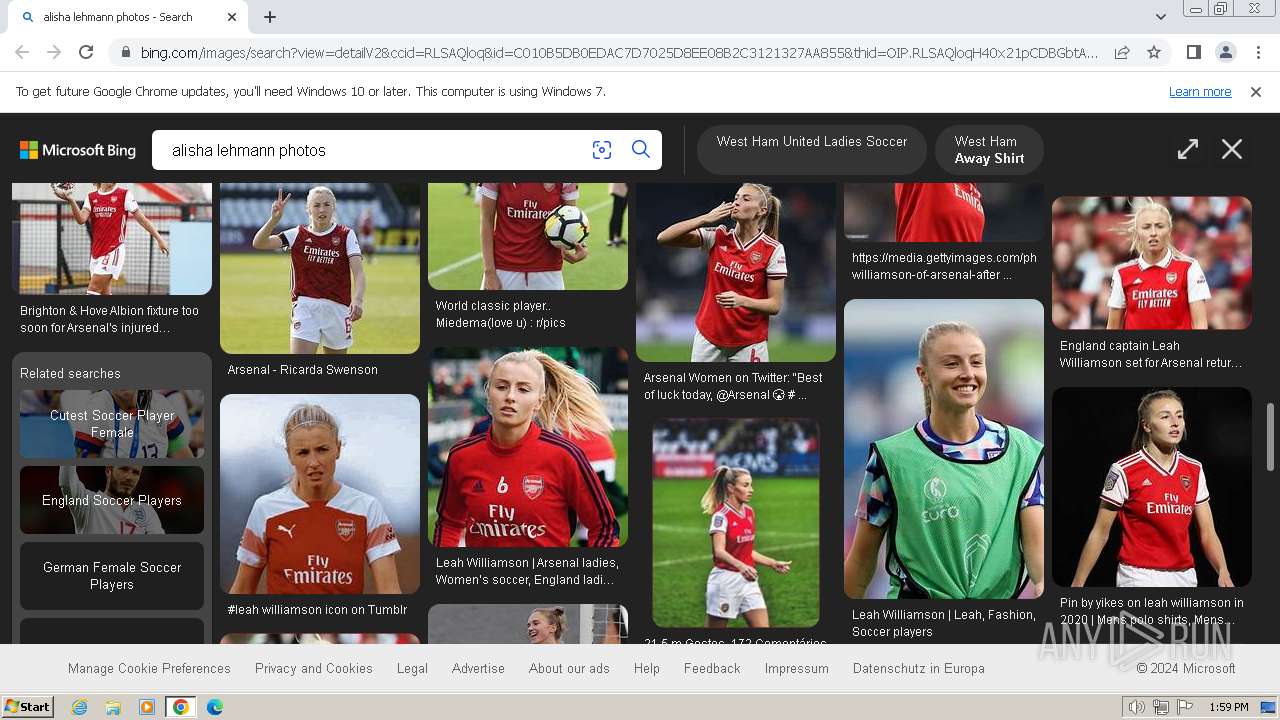Open the Help footer link
1280x720 pixels.
pos(647,668)
